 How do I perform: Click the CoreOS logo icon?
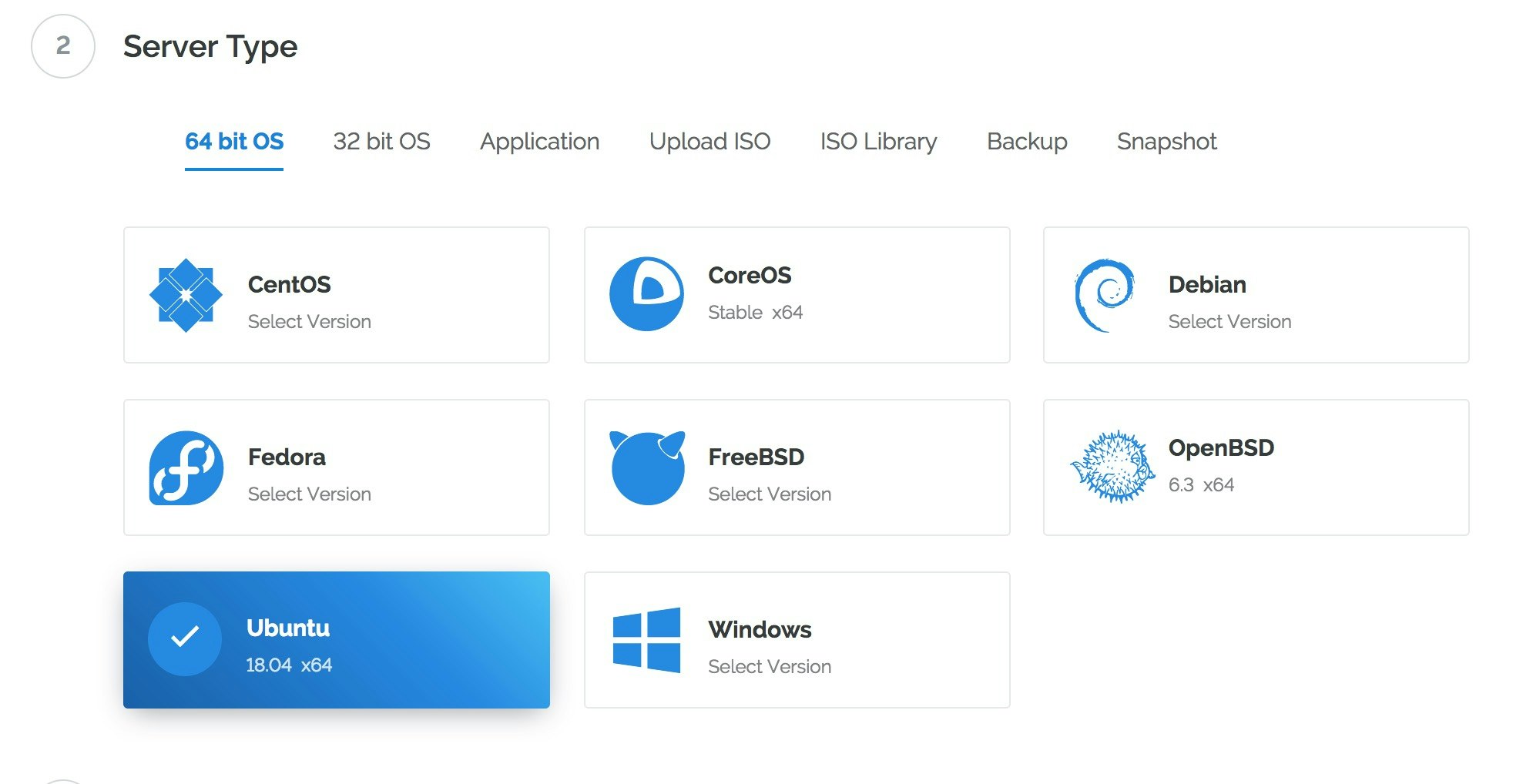pyautogui.click(x=646, y=294)
